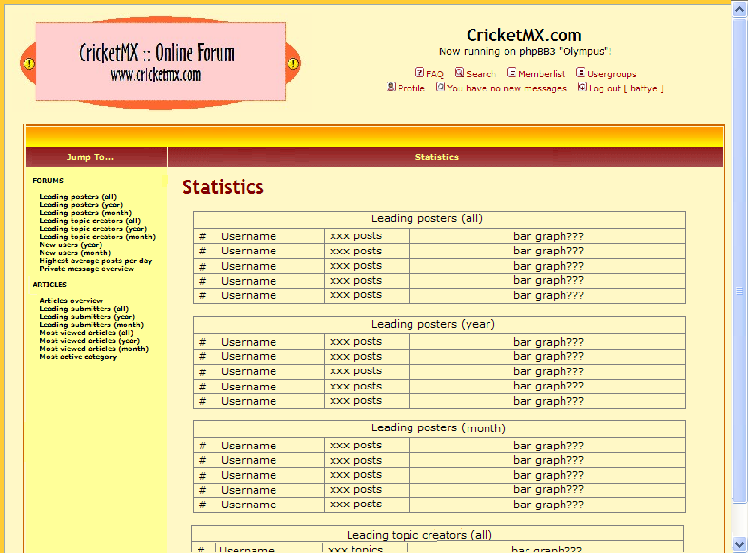The height and width of the screenshot is (553, 748).
Task: Click the FAQ icon in header
Action: (x=420, y=73)
